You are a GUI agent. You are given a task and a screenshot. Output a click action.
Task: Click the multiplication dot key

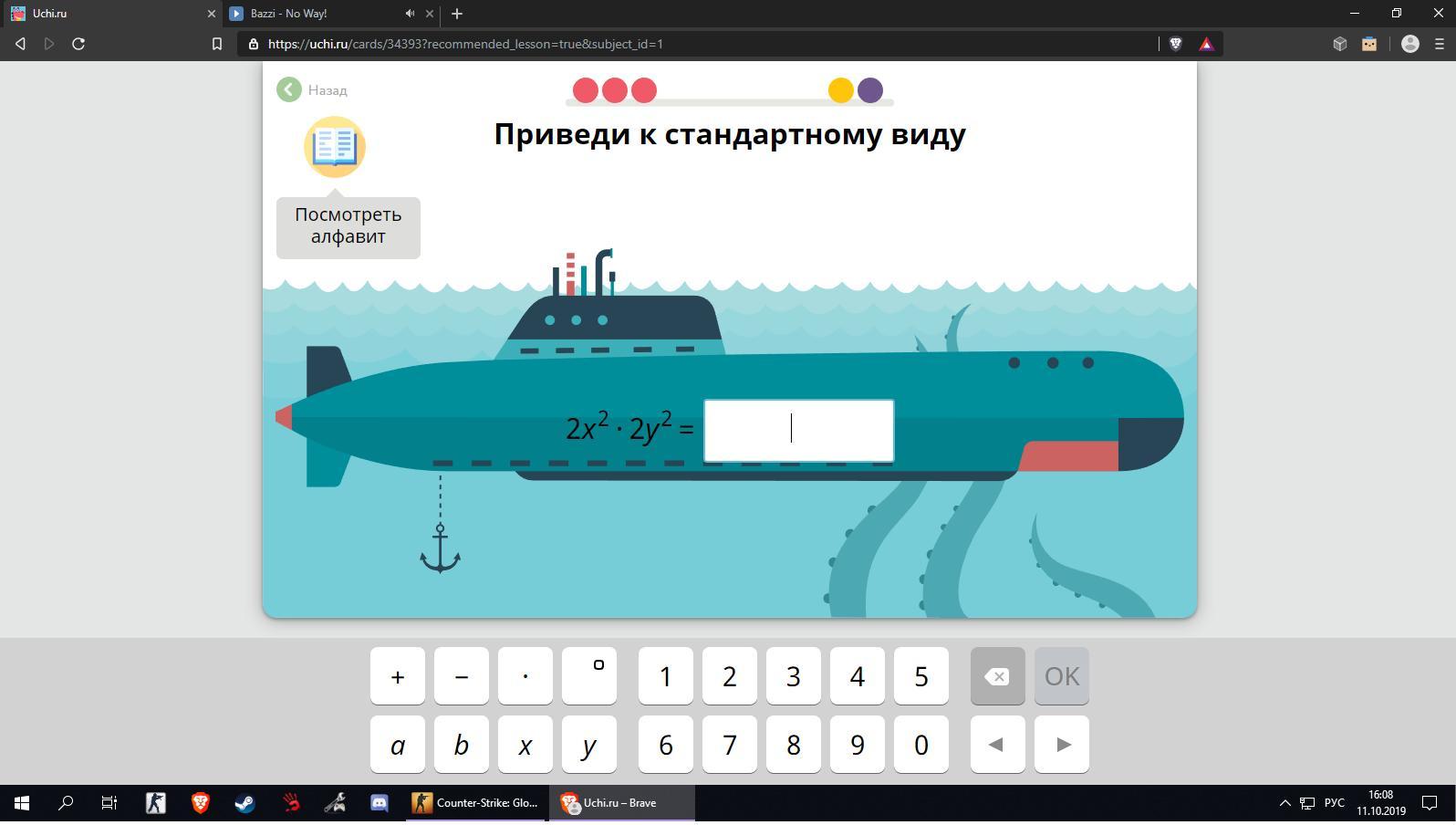pyautogui.click(x=525, y=676)
